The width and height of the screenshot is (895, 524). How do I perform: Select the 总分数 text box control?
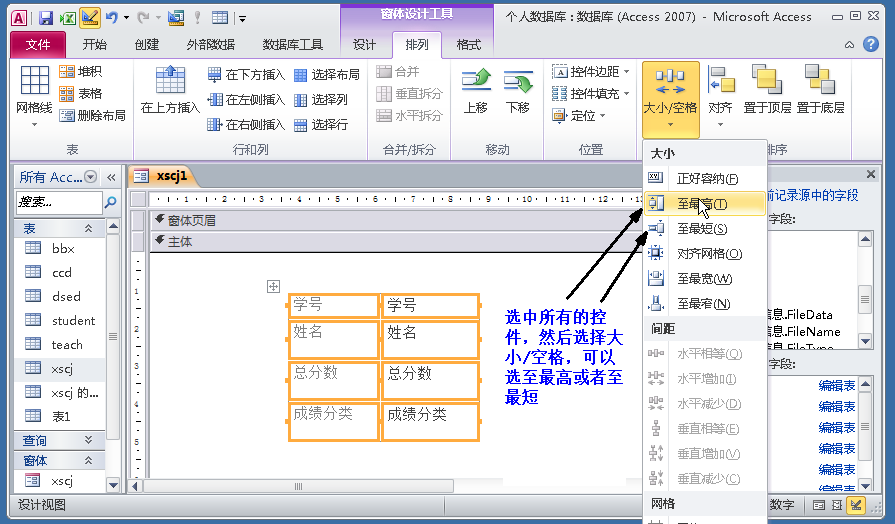[430, 380]
